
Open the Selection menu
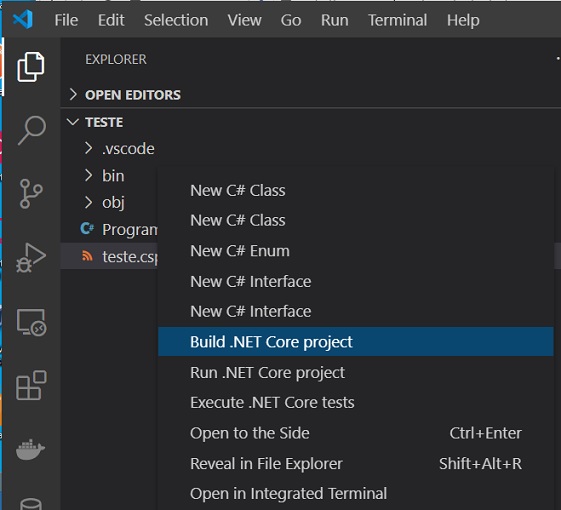[x=176, y=20]
